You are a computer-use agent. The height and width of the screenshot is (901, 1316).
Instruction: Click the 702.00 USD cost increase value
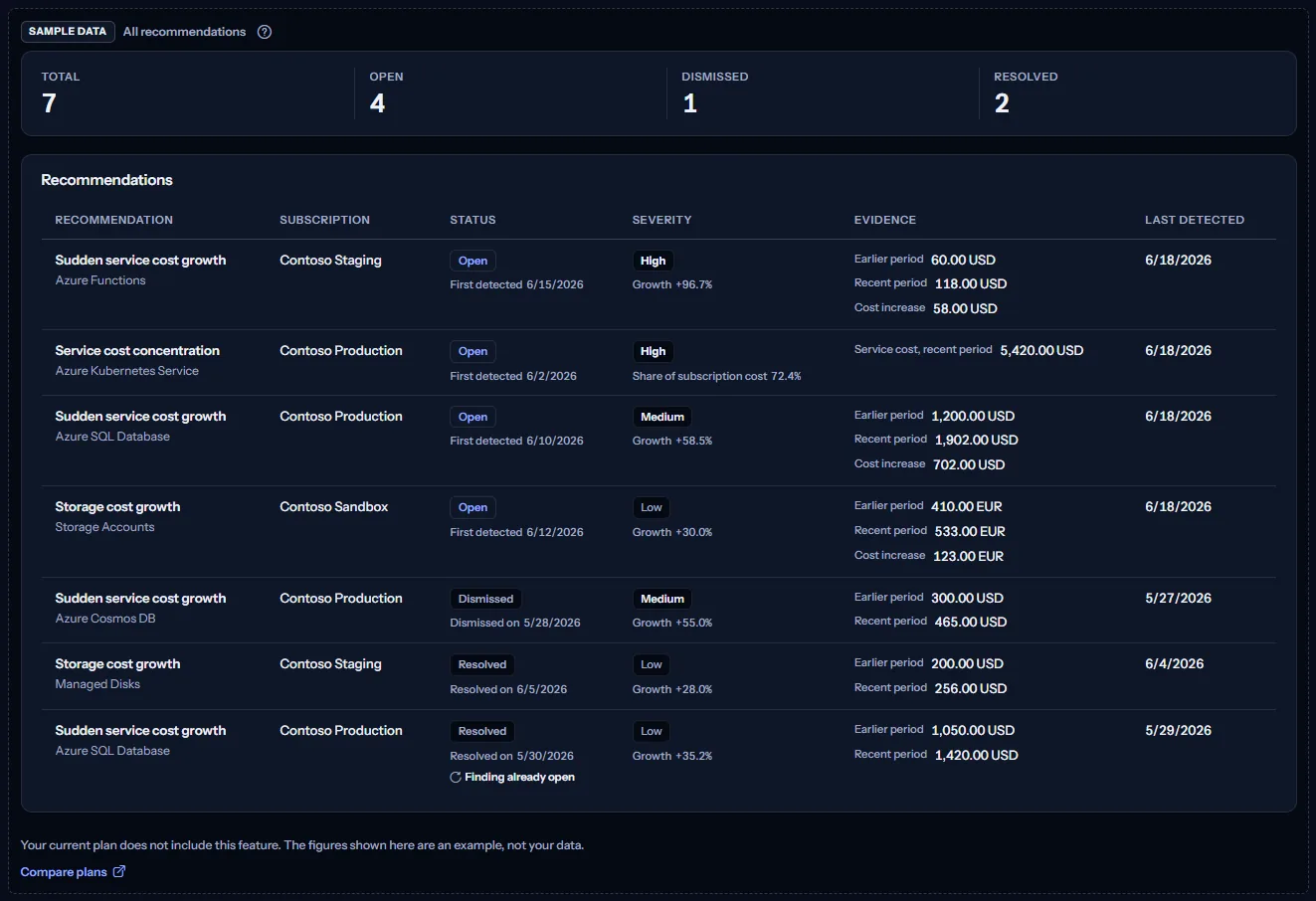(x=969, y=464)
